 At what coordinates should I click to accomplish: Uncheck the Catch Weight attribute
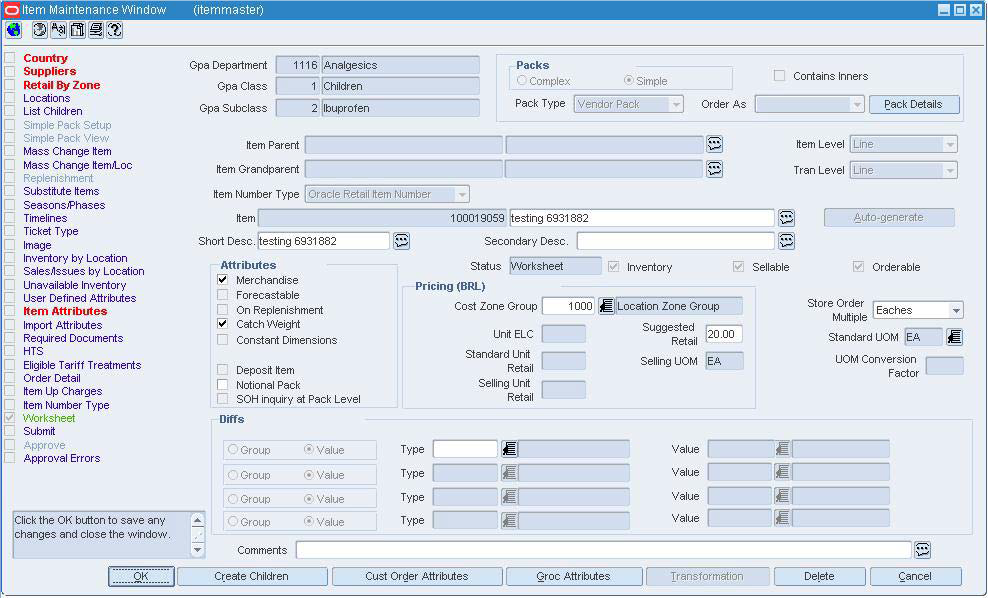pos(222,324)
